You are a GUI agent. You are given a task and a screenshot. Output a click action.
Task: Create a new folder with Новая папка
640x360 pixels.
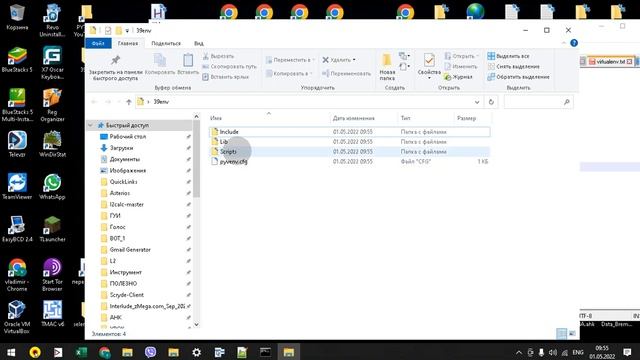tap(387, 67)
